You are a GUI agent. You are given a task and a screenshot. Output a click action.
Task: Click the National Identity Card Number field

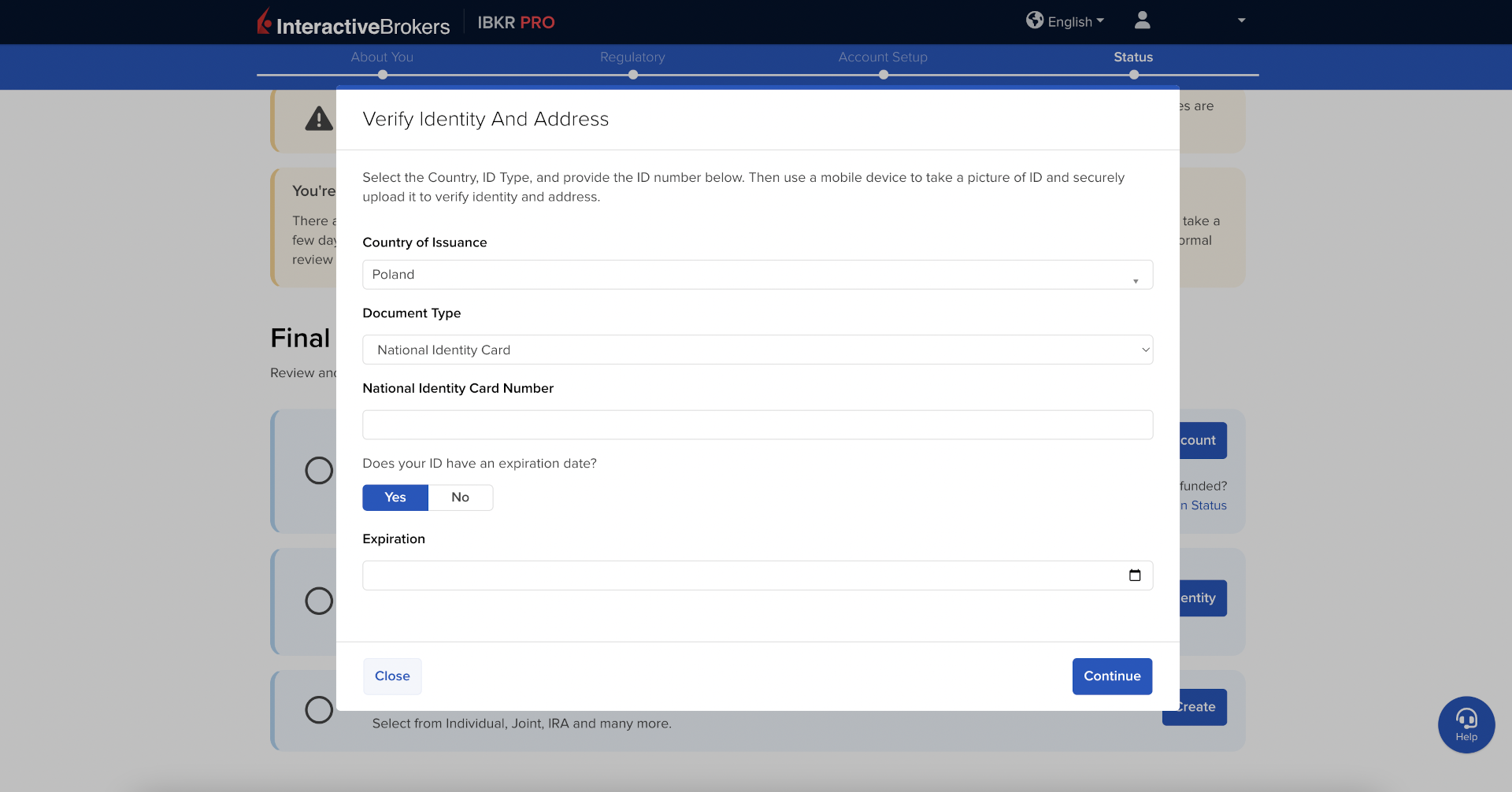point(757,425)
